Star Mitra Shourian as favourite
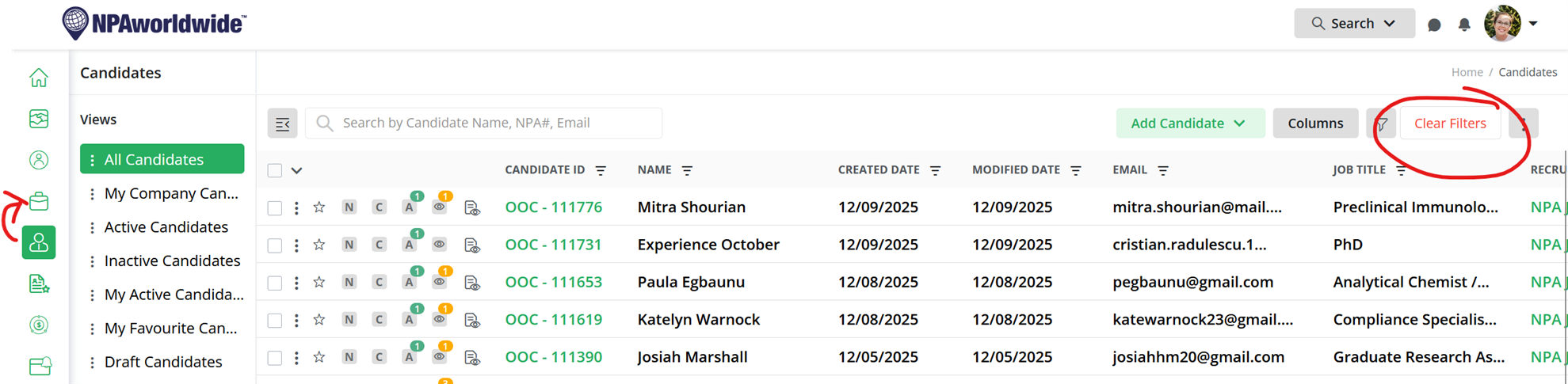This screenshot has width=1568, height=384. coord(319,207)
